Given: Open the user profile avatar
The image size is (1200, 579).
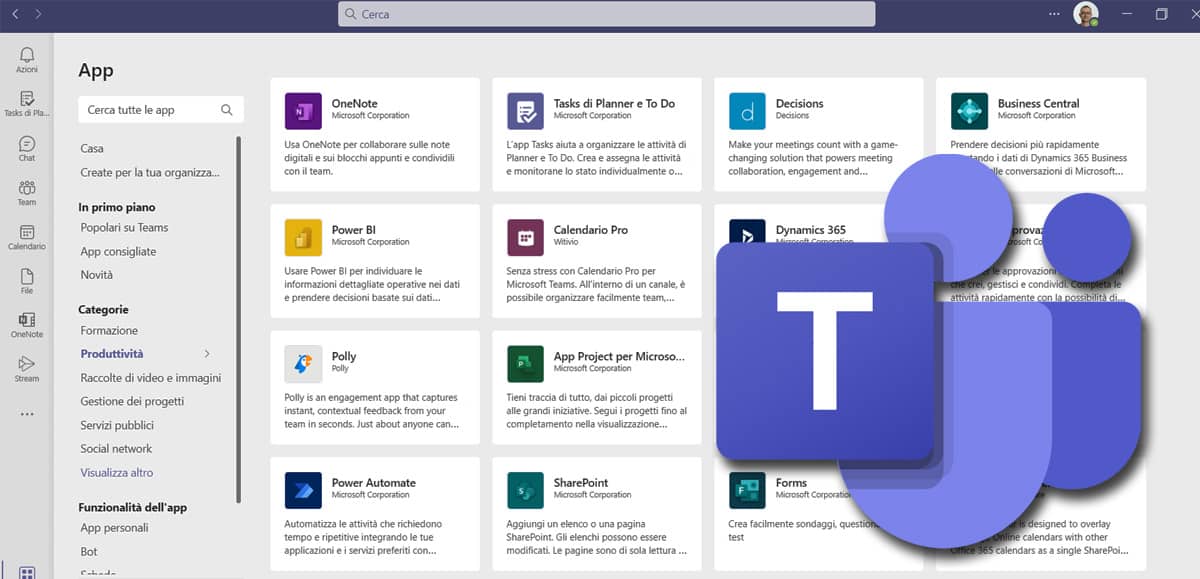Looking at the screenshot, I should (1085, 14).
